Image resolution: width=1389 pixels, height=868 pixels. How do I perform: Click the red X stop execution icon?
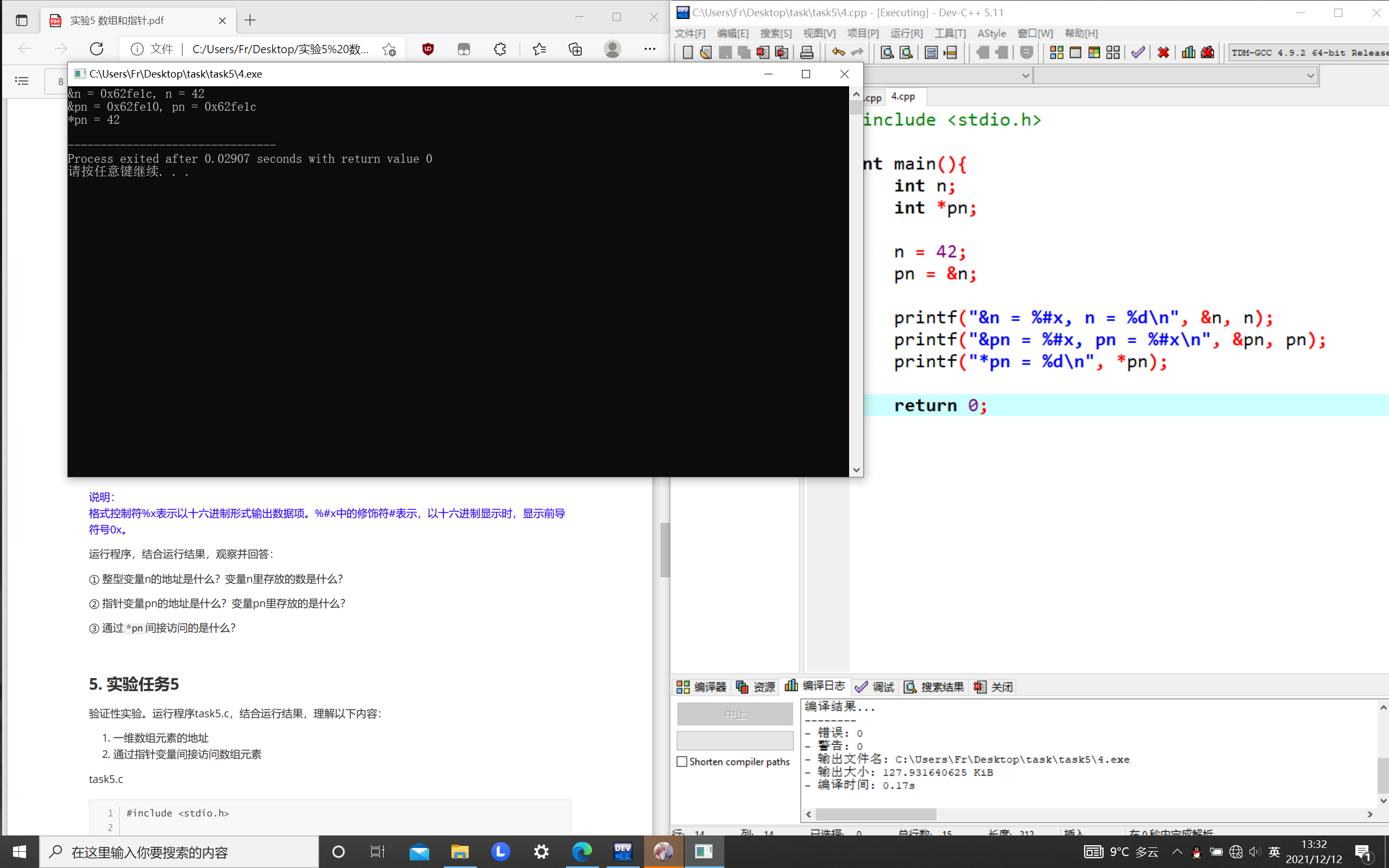tap(1163, 52)
